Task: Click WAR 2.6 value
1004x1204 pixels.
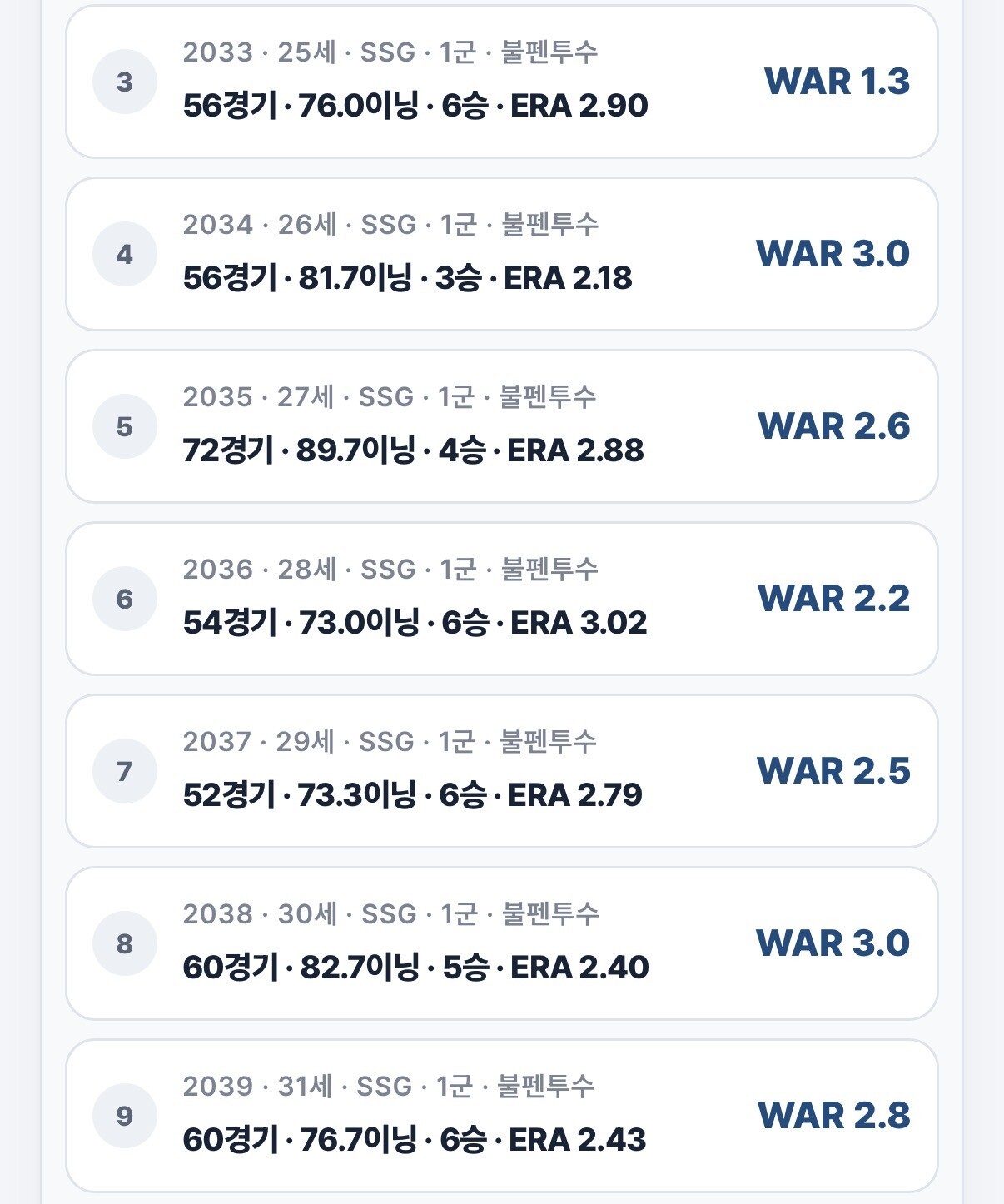Action: pyautogui.click(x=833, y=426)
